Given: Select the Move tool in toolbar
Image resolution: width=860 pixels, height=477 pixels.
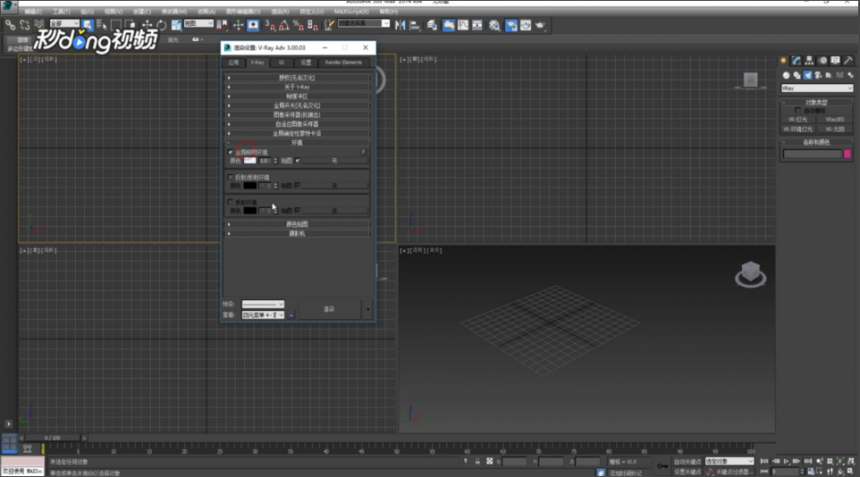Looking at the screenshot, I should [147, 25].
